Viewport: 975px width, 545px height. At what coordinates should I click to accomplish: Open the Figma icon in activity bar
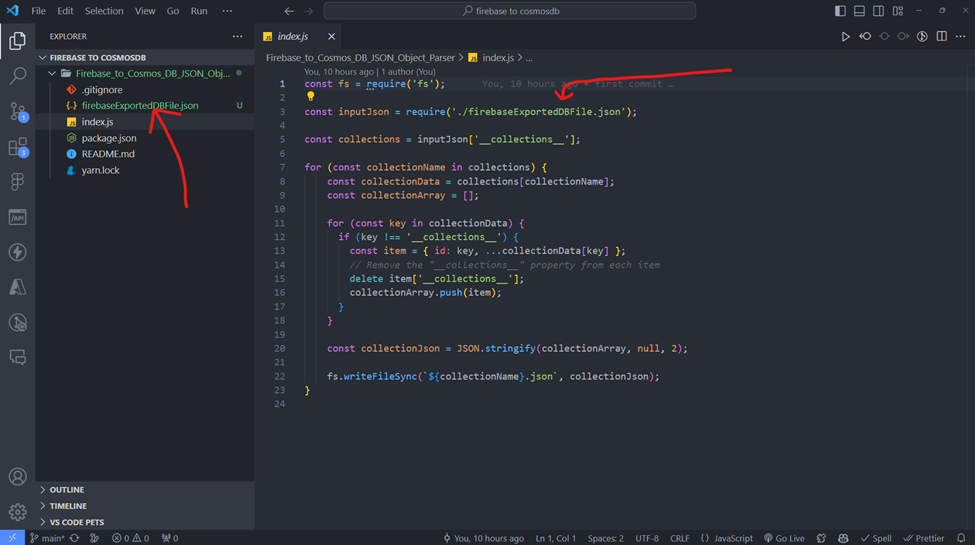click(17, 182)
